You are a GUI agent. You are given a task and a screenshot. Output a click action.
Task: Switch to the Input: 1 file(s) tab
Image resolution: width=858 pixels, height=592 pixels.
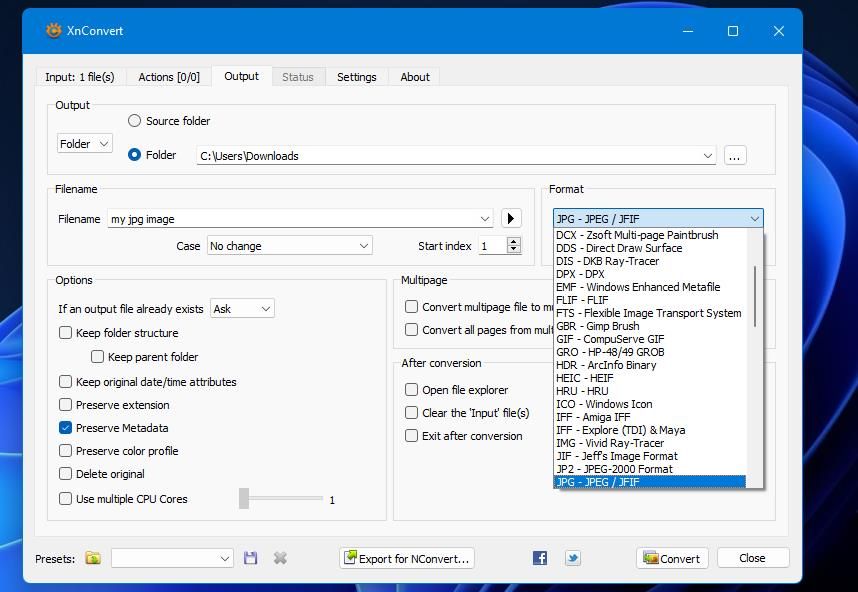80,77
